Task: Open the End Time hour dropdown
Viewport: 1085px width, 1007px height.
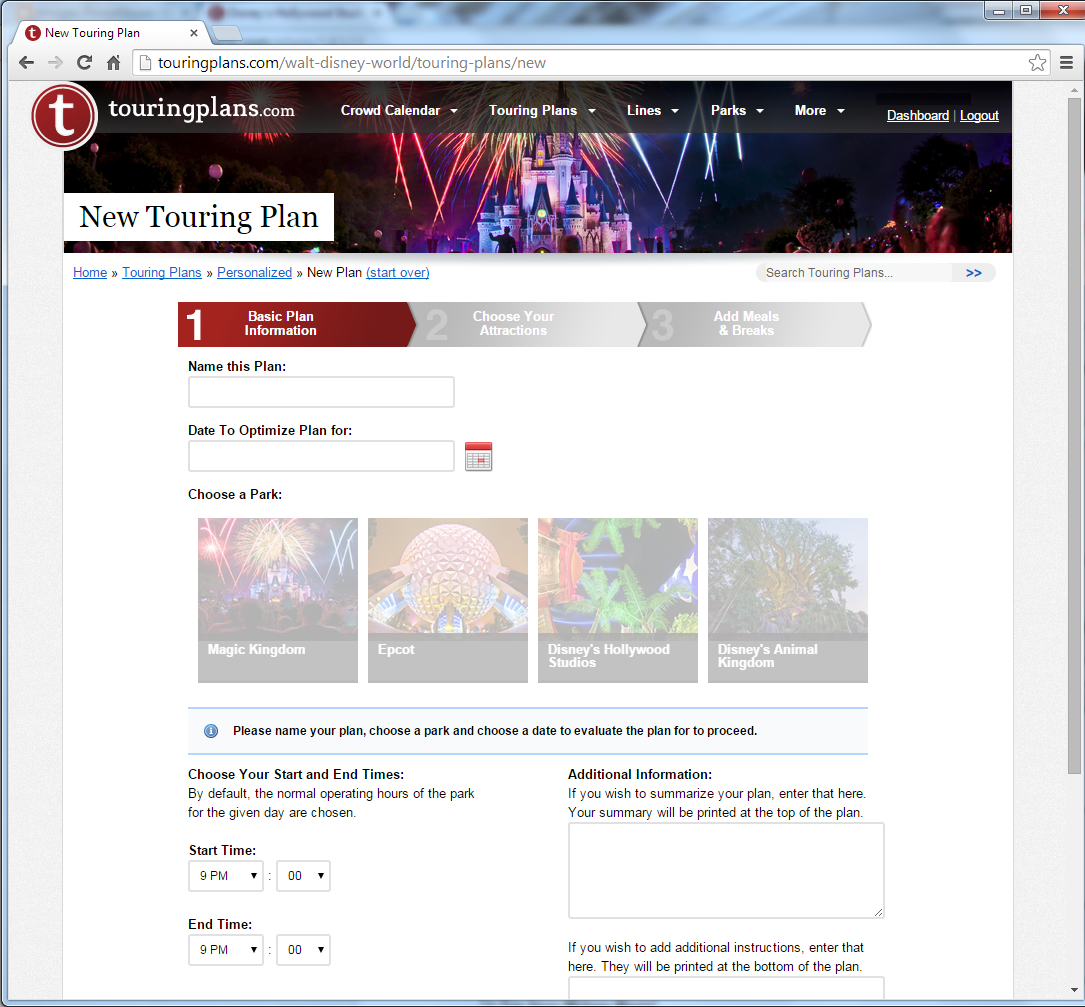Action: point(225,949)
